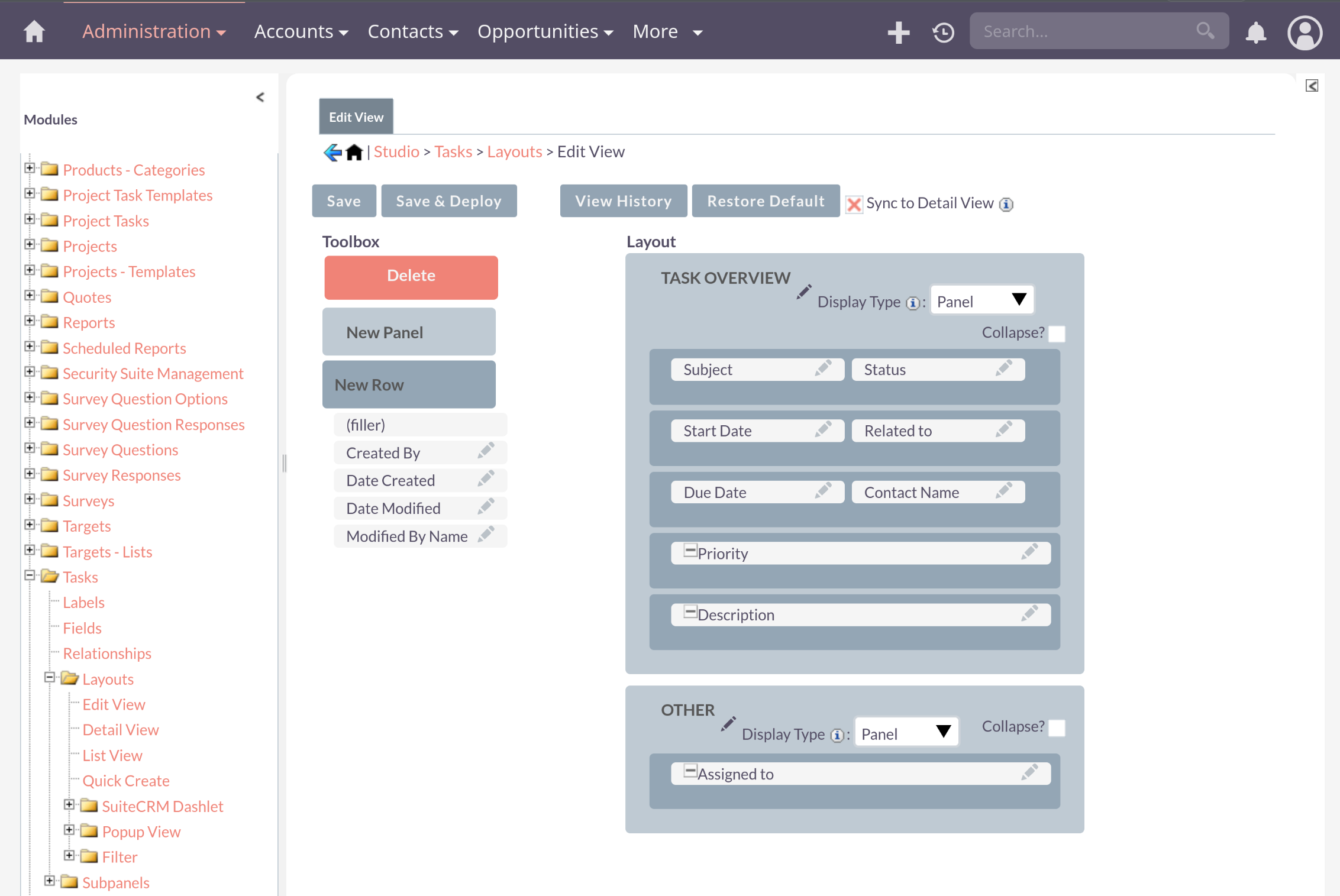
Task: Check Collapse box for OTHER panel
Action: (x=1057, y=727)
